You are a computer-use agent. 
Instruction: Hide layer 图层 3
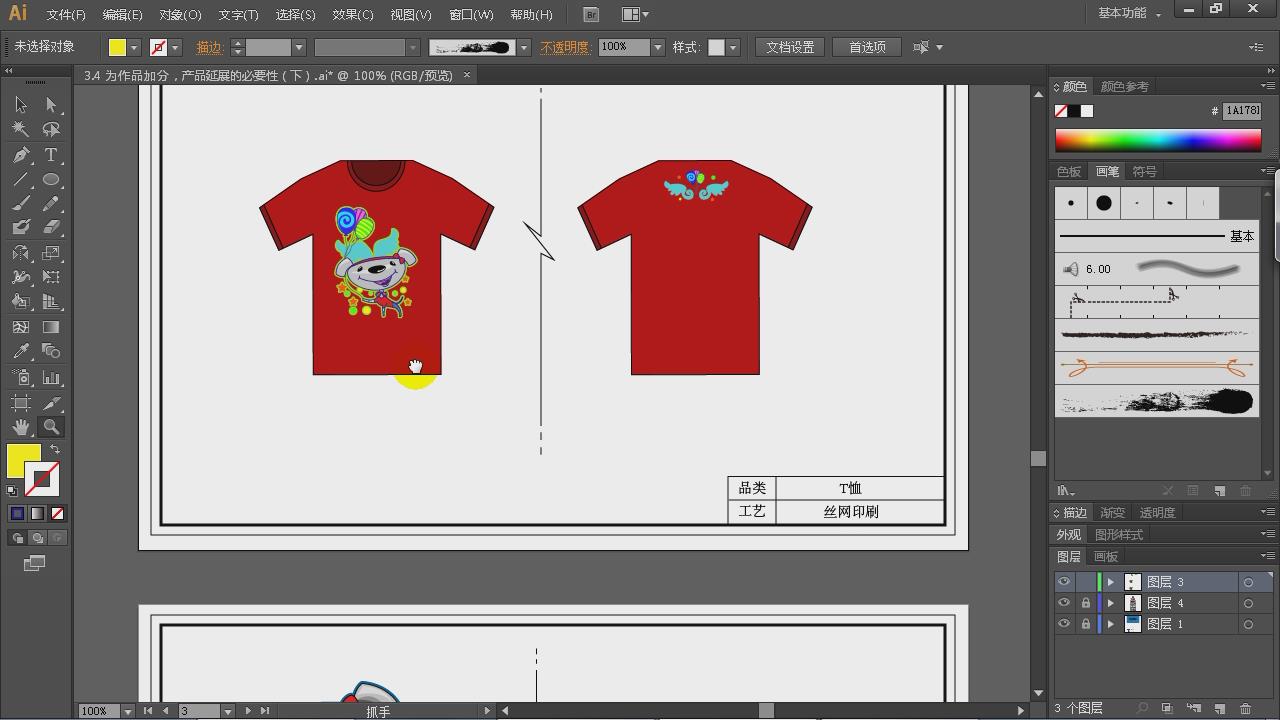point(1064,582)
